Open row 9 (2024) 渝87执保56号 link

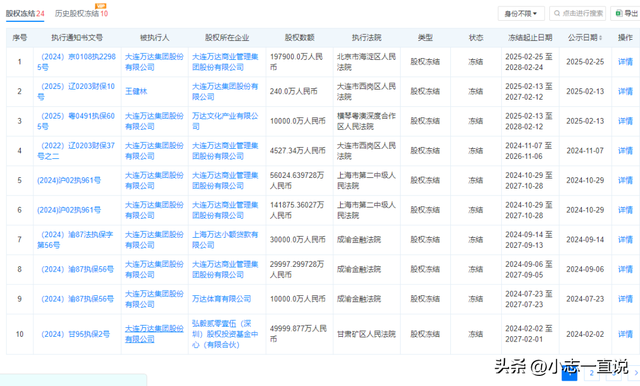(x=78, y=299)
